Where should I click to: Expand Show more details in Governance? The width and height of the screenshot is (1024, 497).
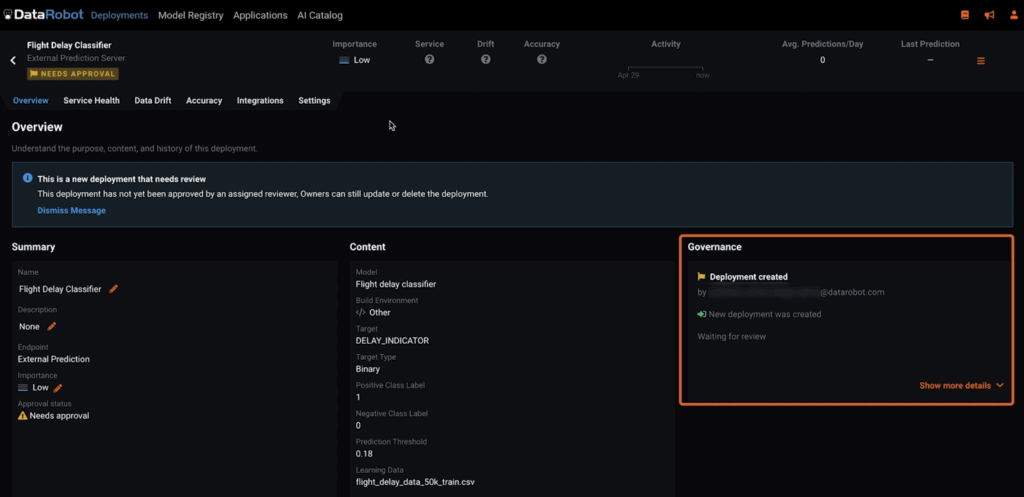(961, 385)
